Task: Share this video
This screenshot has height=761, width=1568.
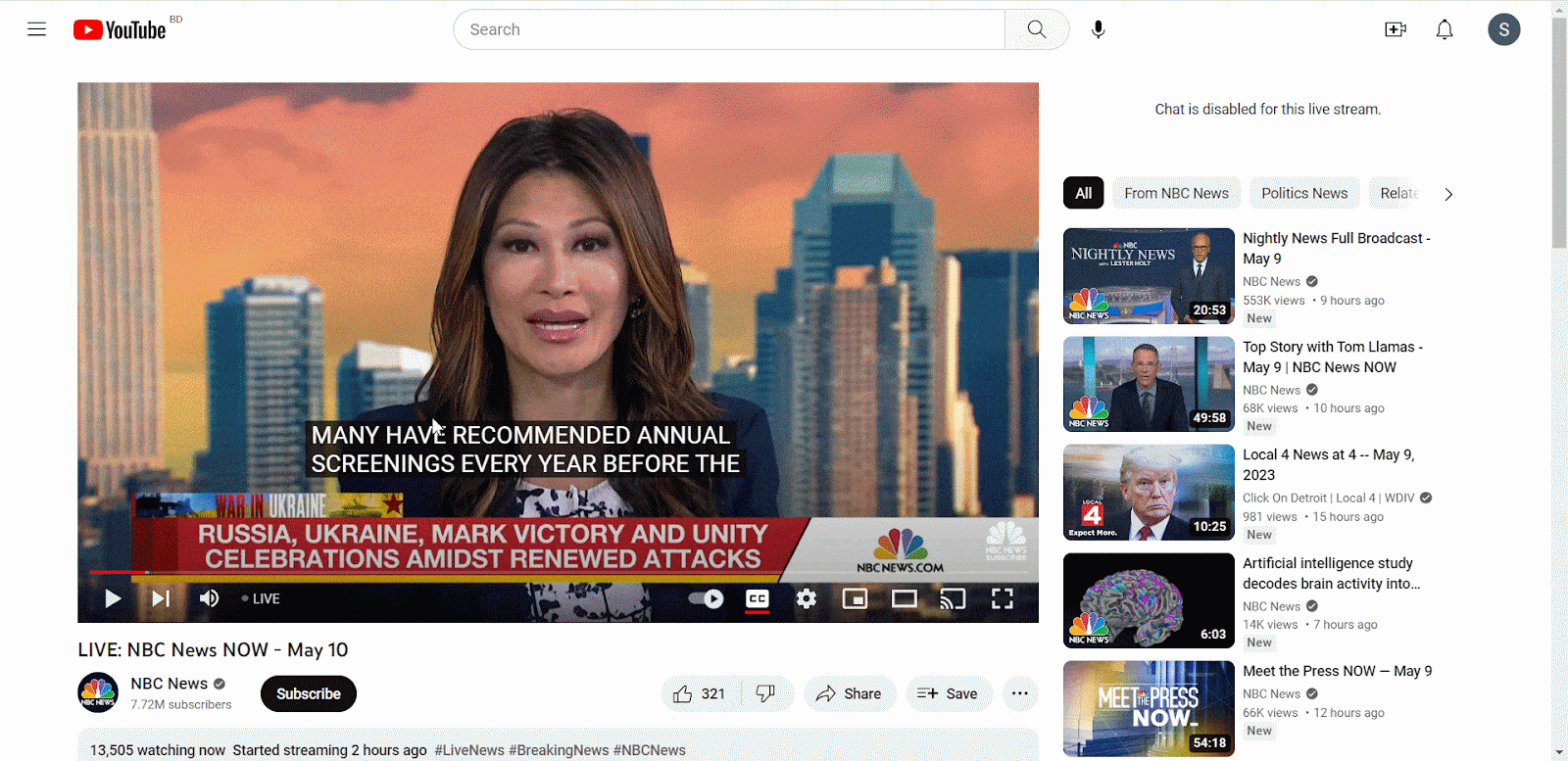Action: coord(850,693)
